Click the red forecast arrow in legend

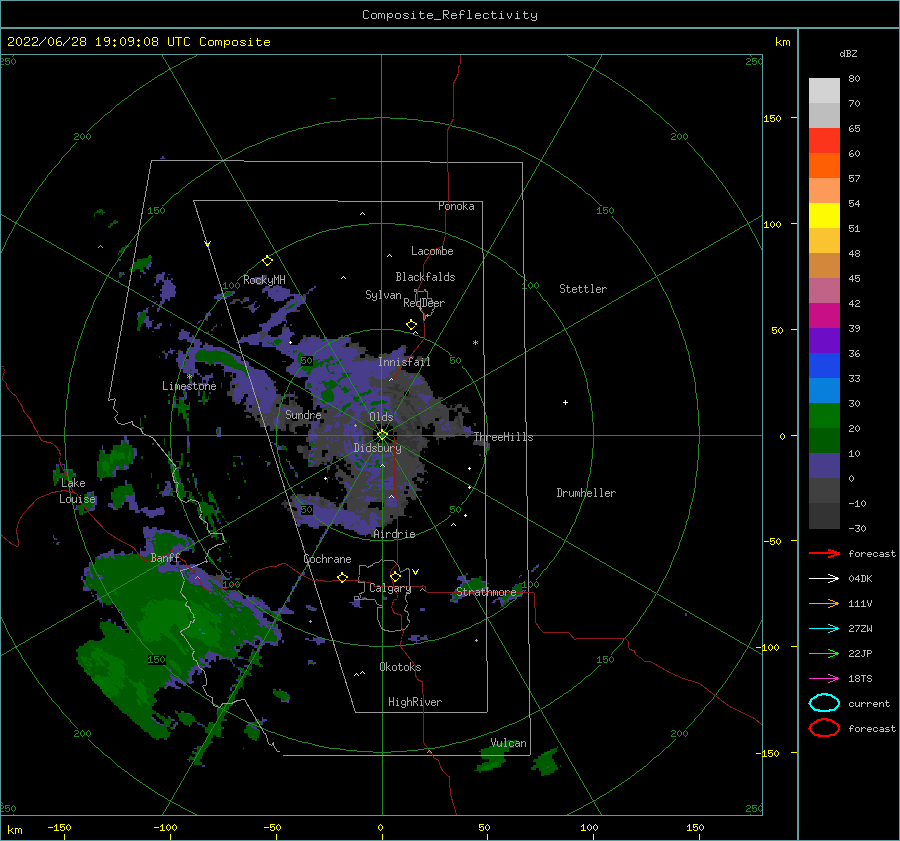click(x=824, y=553)
